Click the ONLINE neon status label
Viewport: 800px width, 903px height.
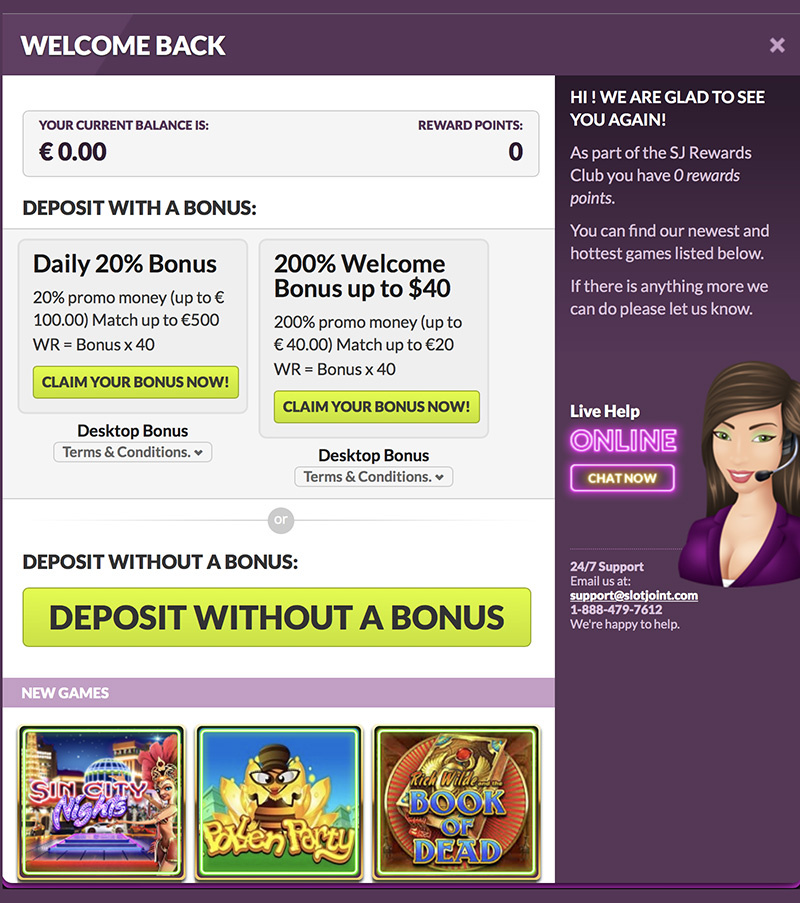[x=623, y=441]
